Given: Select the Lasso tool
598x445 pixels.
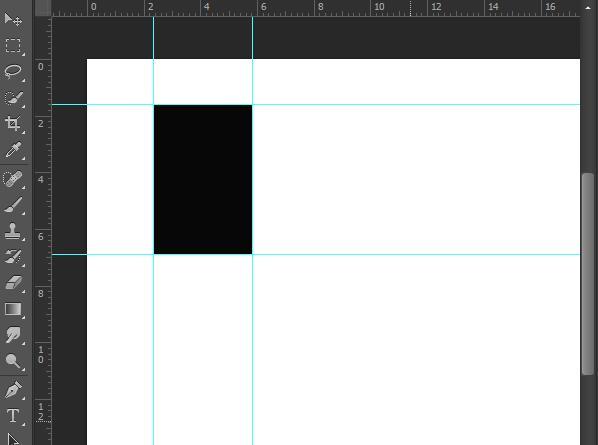Looking at the screenshot, I should pos(13,71).
